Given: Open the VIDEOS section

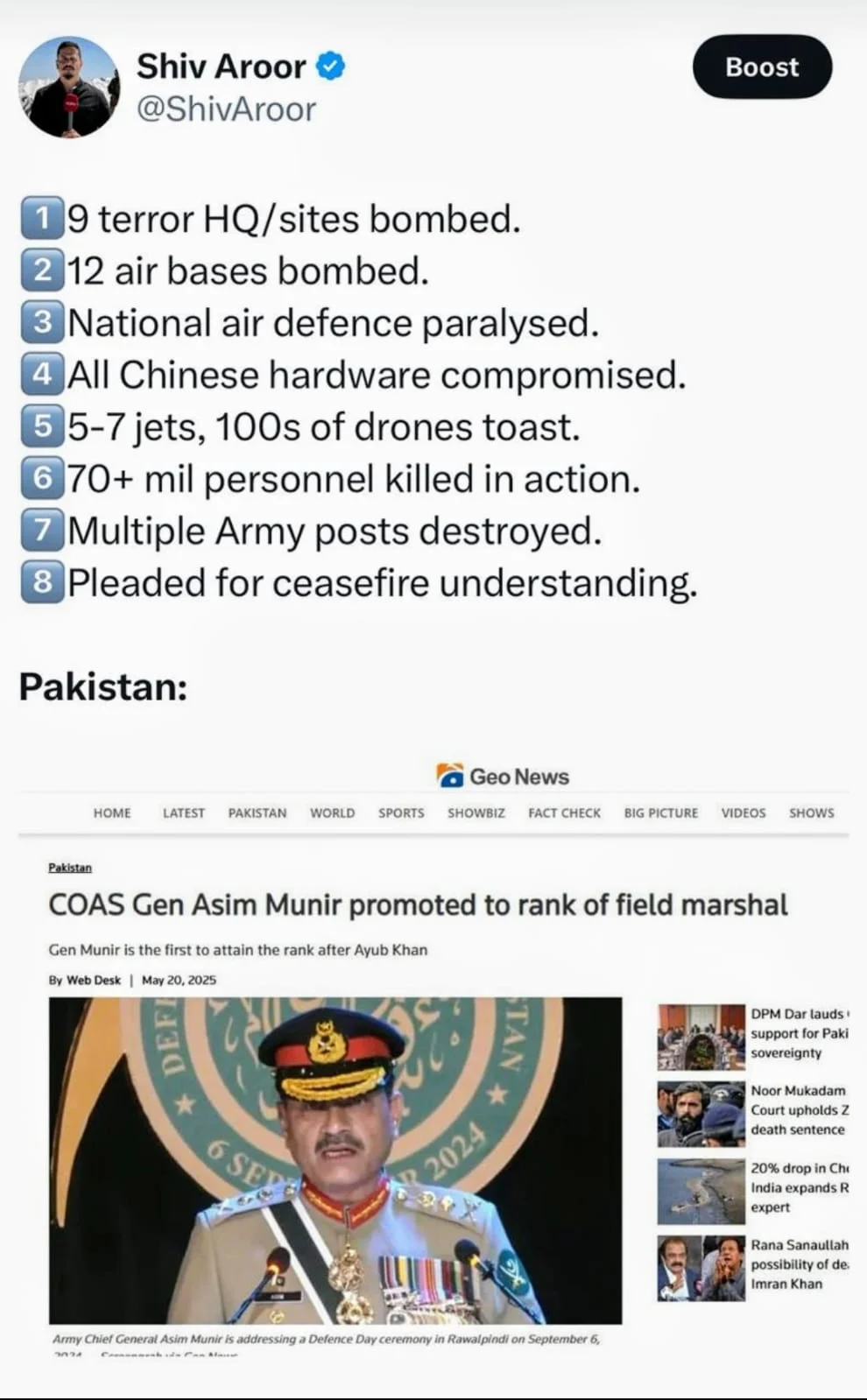Looking at the screenshot, I should click(x=744, y=813).
